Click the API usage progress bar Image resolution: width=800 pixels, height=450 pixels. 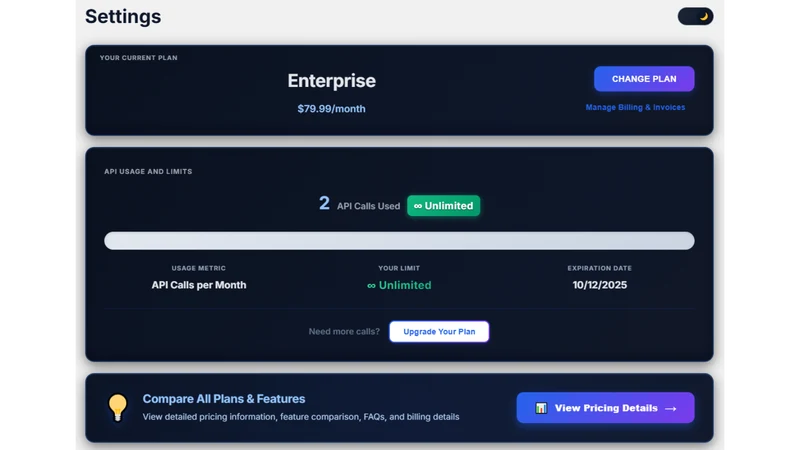pos(399,241)
